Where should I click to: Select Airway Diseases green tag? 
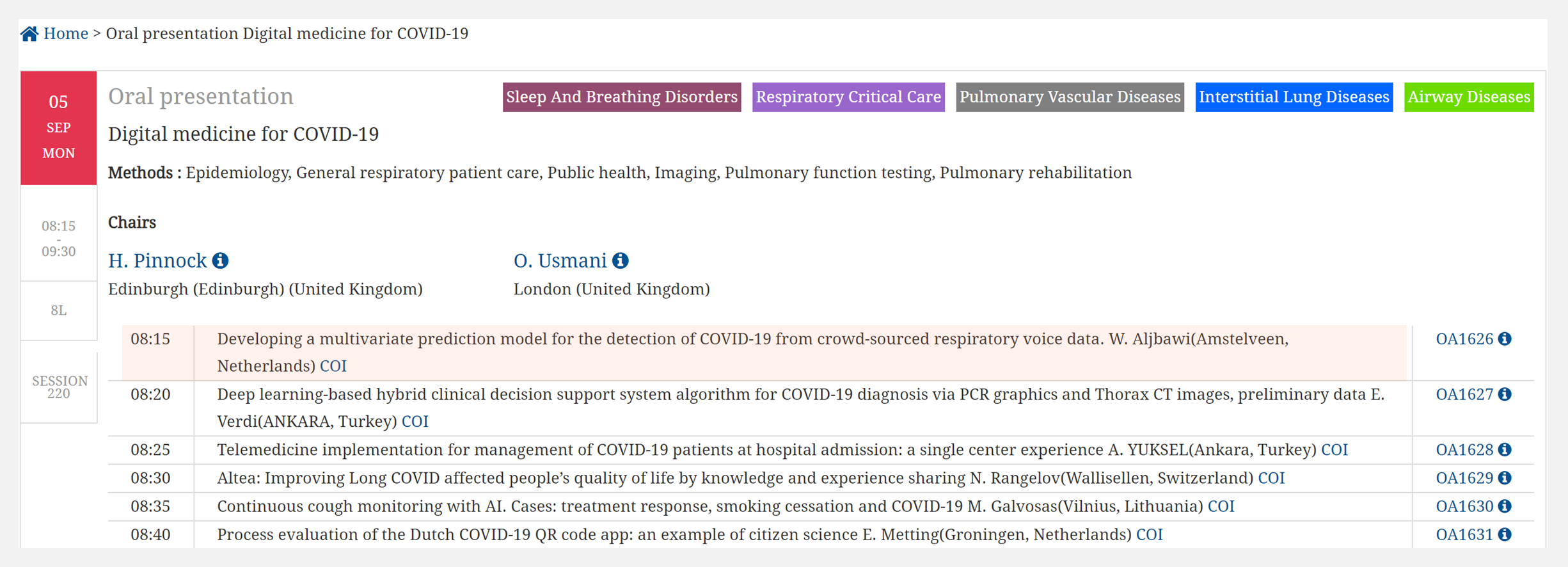pos(1469,97)
